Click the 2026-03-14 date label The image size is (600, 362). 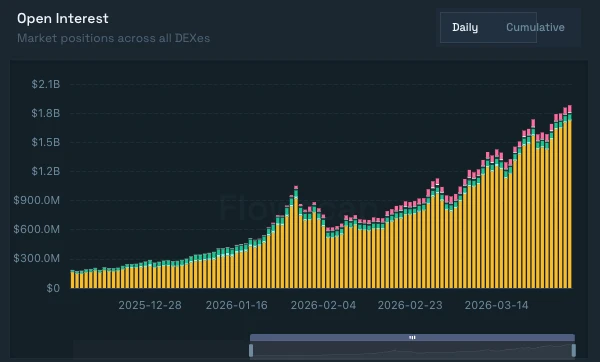496,305
